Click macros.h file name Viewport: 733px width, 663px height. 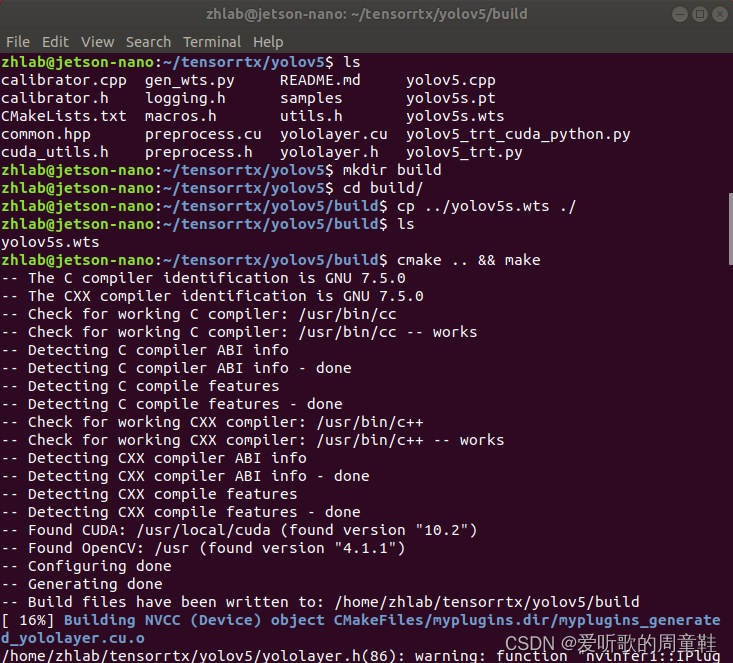coord(180,116)
